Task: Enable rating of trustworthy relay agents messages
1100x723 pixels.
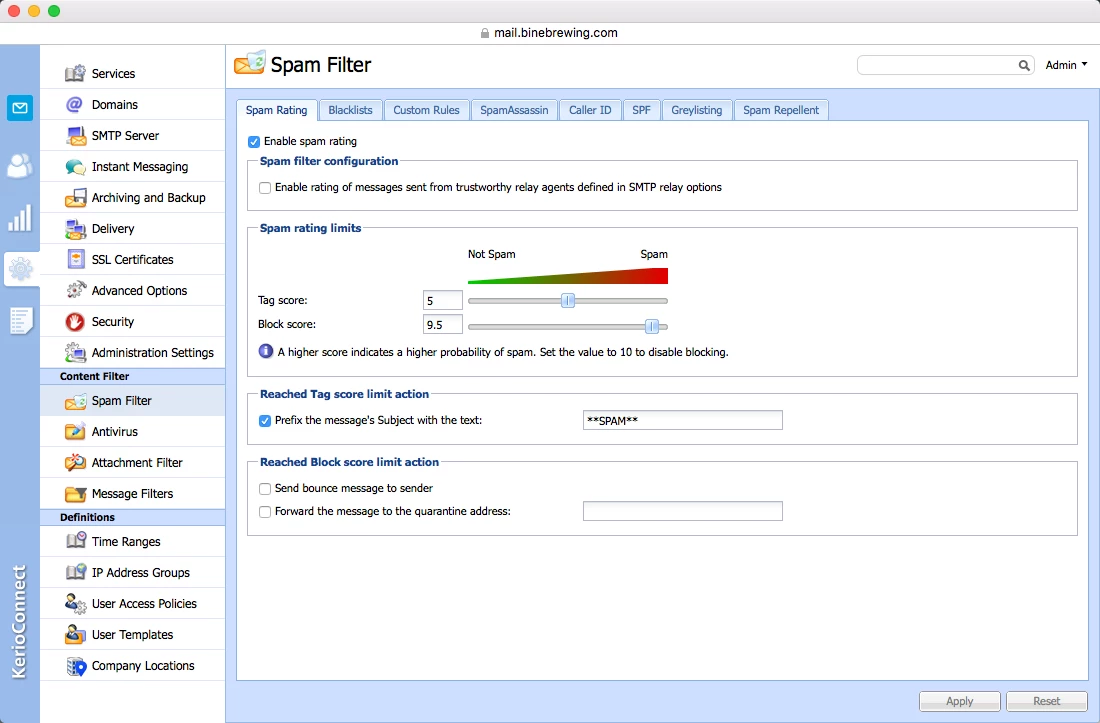Action: point(265,188)
